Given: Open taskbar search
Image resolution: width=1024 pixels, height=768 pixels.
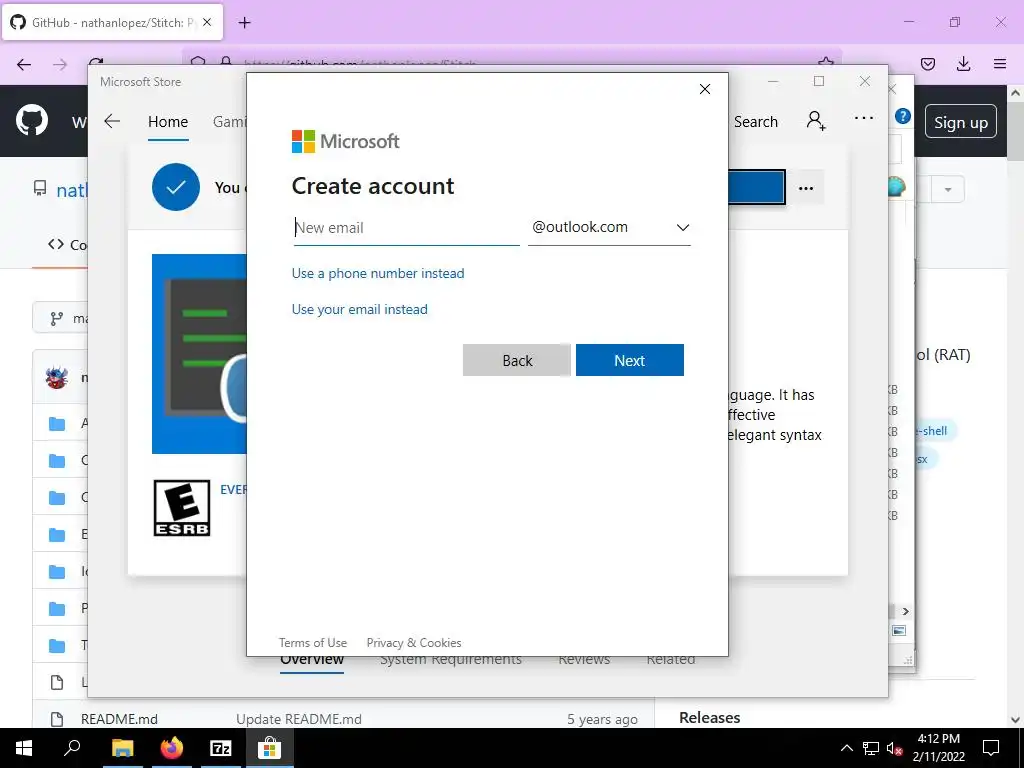Looking at the screenshot, I should (72, 748).
